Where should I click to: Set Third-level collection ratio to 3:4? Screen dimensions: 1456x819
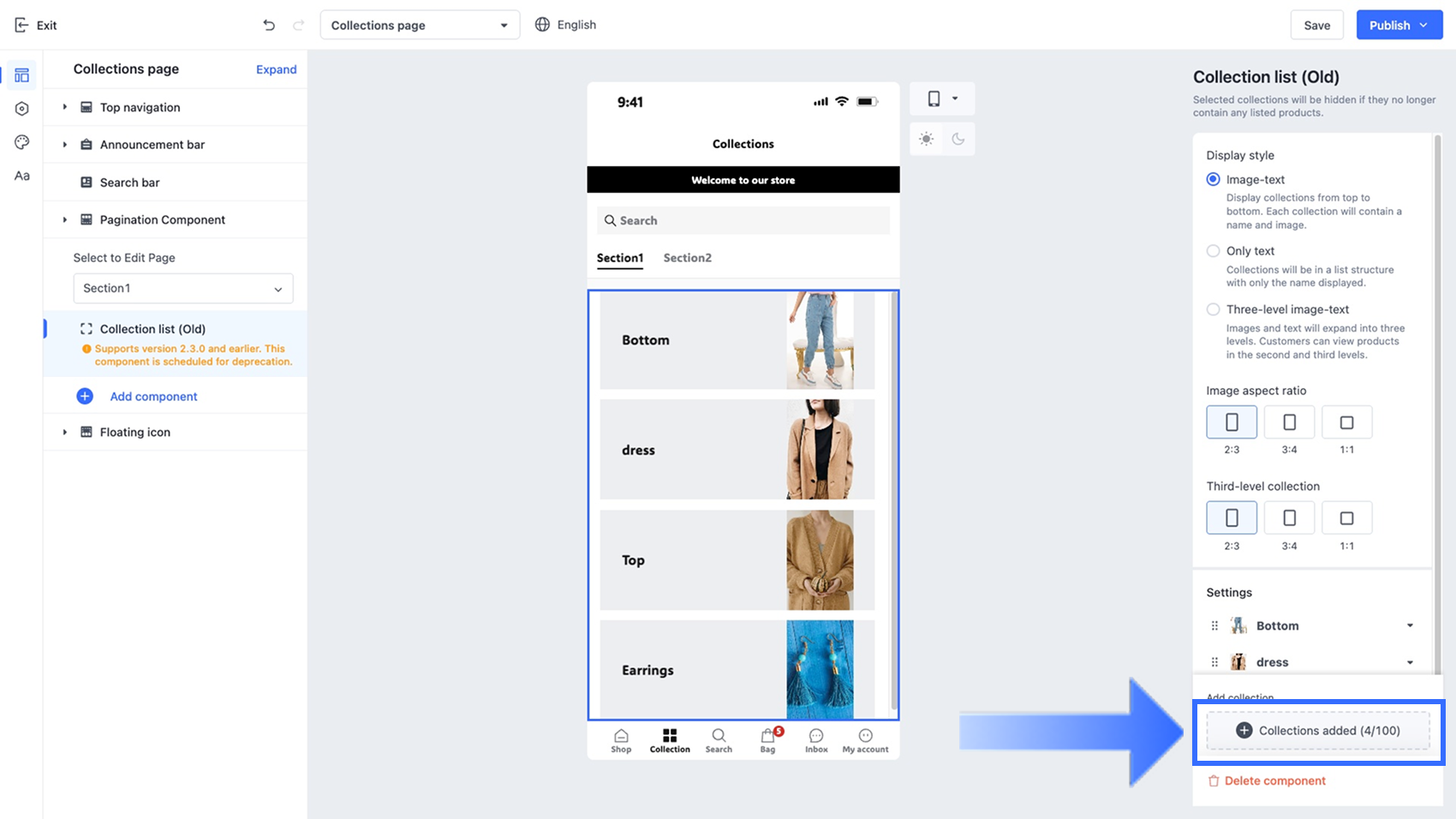click(1289, 517)
